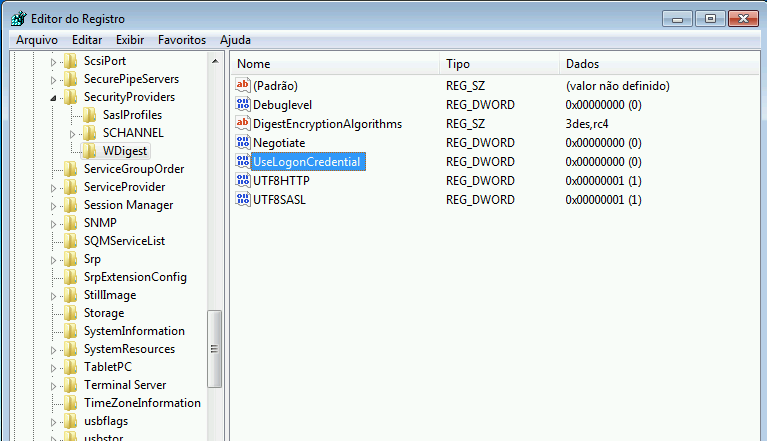Click the UTF8SASL DWORD icon
Image resolution: width=768 pixels, height=441 pixels.
point(242,200)
